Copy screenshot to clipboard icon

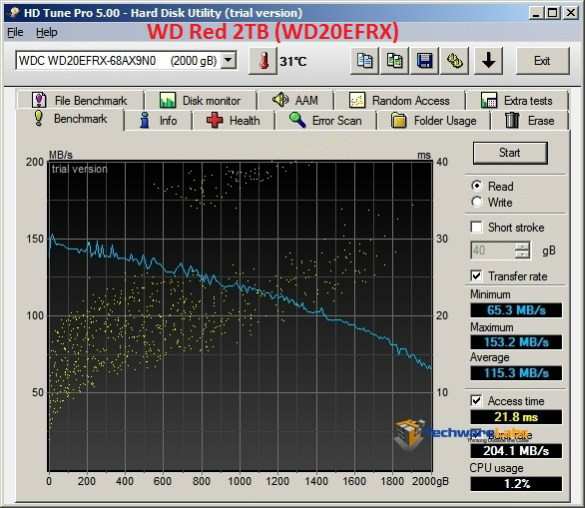coord(395,61)
